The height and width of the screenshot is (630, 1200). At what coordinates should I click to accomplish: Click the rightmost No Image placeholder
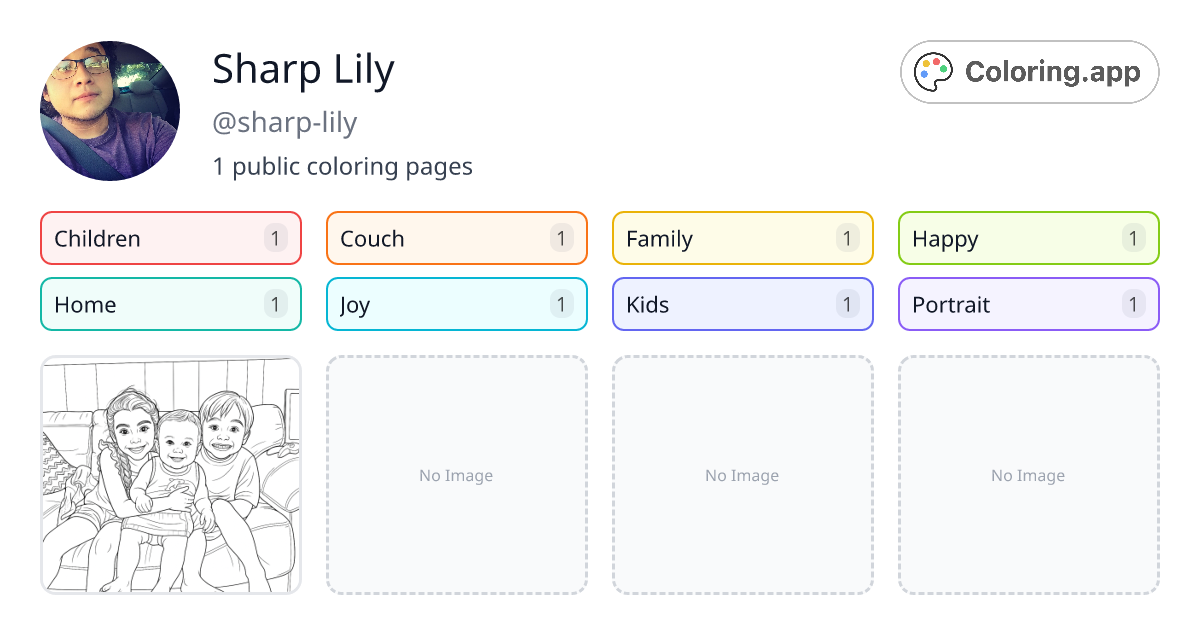tap(1028, 475)
